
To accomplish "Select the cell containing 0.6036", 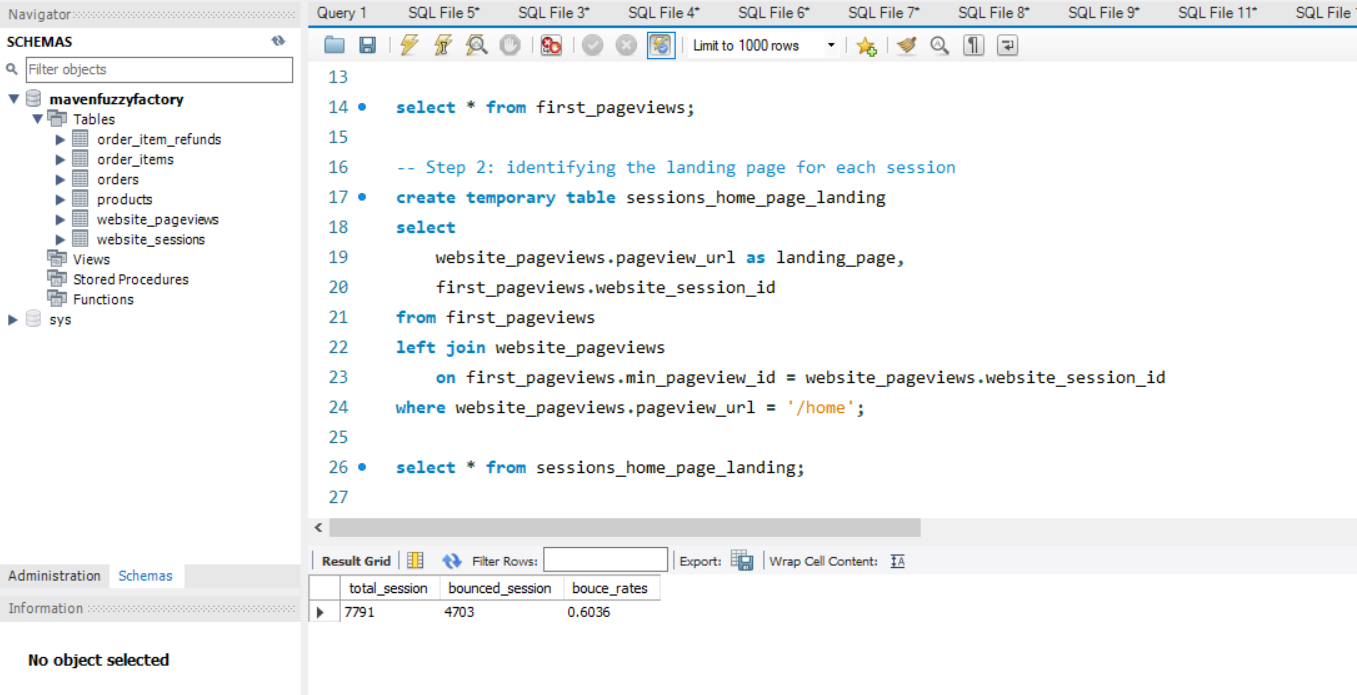I will click(610, 611).
